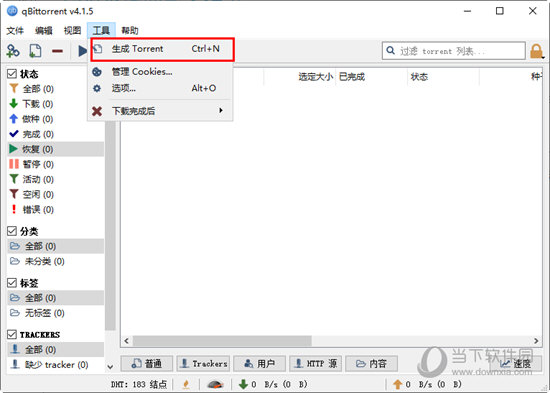Screen dimensions: 550x393
Task: Click the 过滤 torrent 列表 search field
Action: pos(454,51)
